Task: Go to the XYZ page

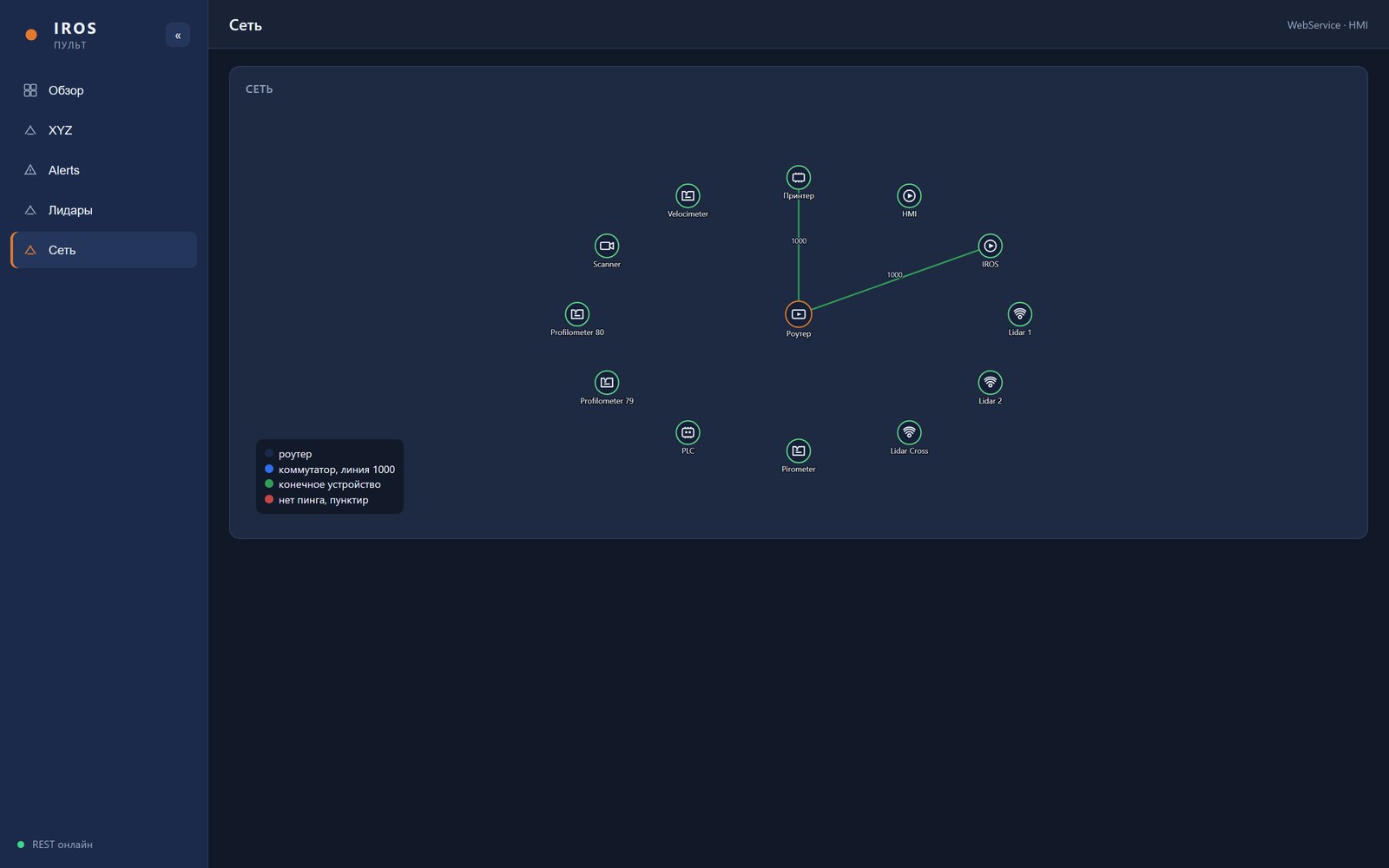Action: (x=104, y=130)
